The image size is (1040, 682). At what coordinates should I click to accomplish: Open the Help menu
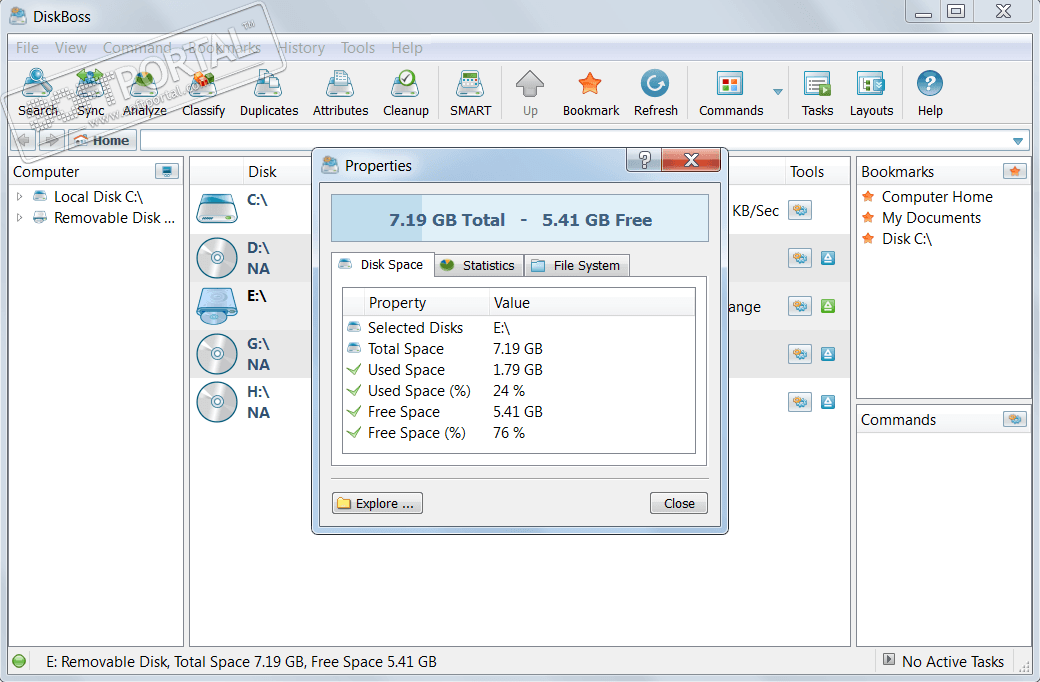tap(407, 48)
